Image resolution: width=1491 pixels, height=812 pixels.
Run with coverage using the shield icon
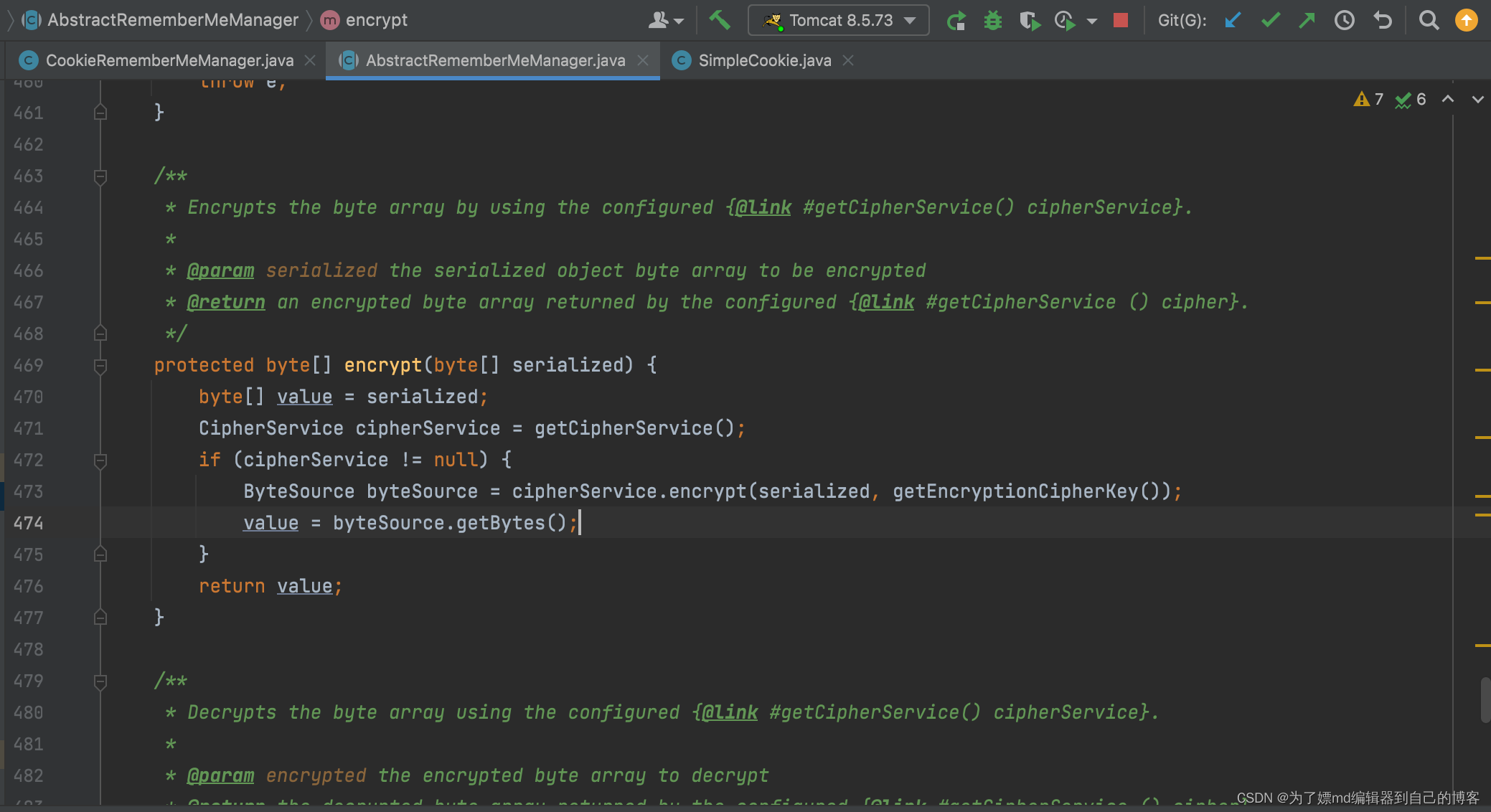pos(1030,20)
